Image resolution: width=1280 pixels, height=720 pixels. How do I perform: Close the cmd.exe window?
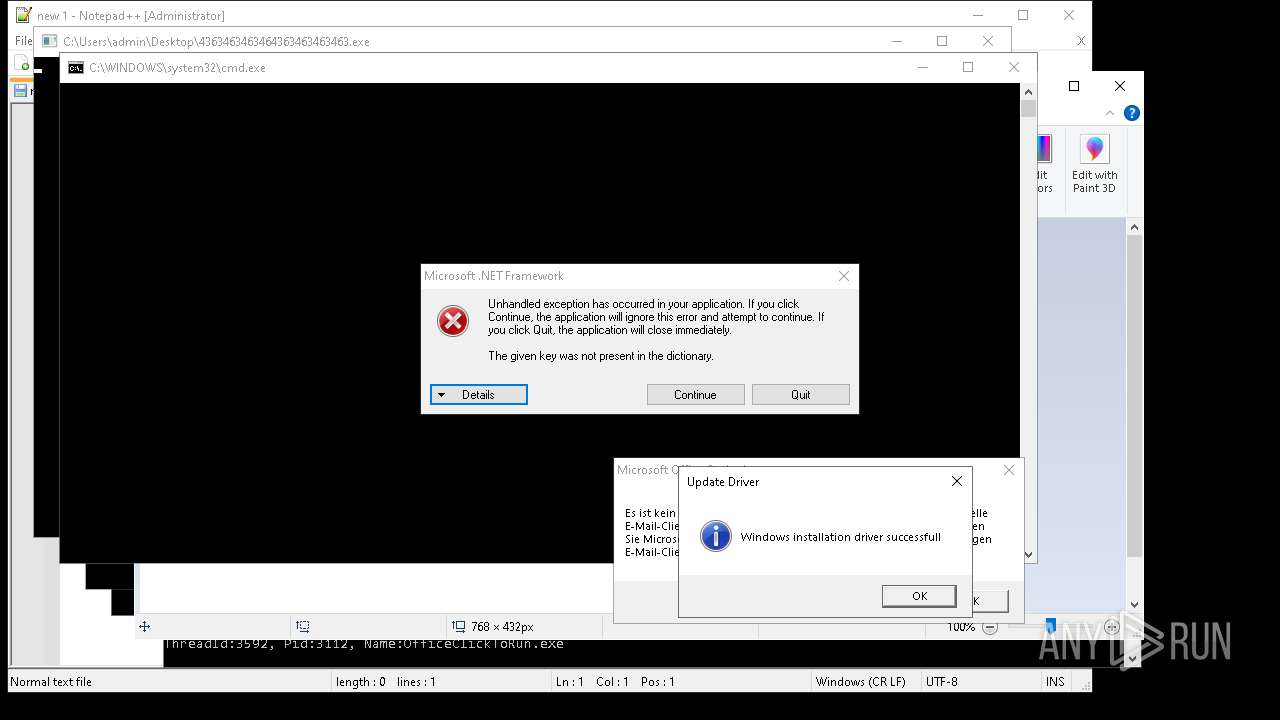(1013, 67)
